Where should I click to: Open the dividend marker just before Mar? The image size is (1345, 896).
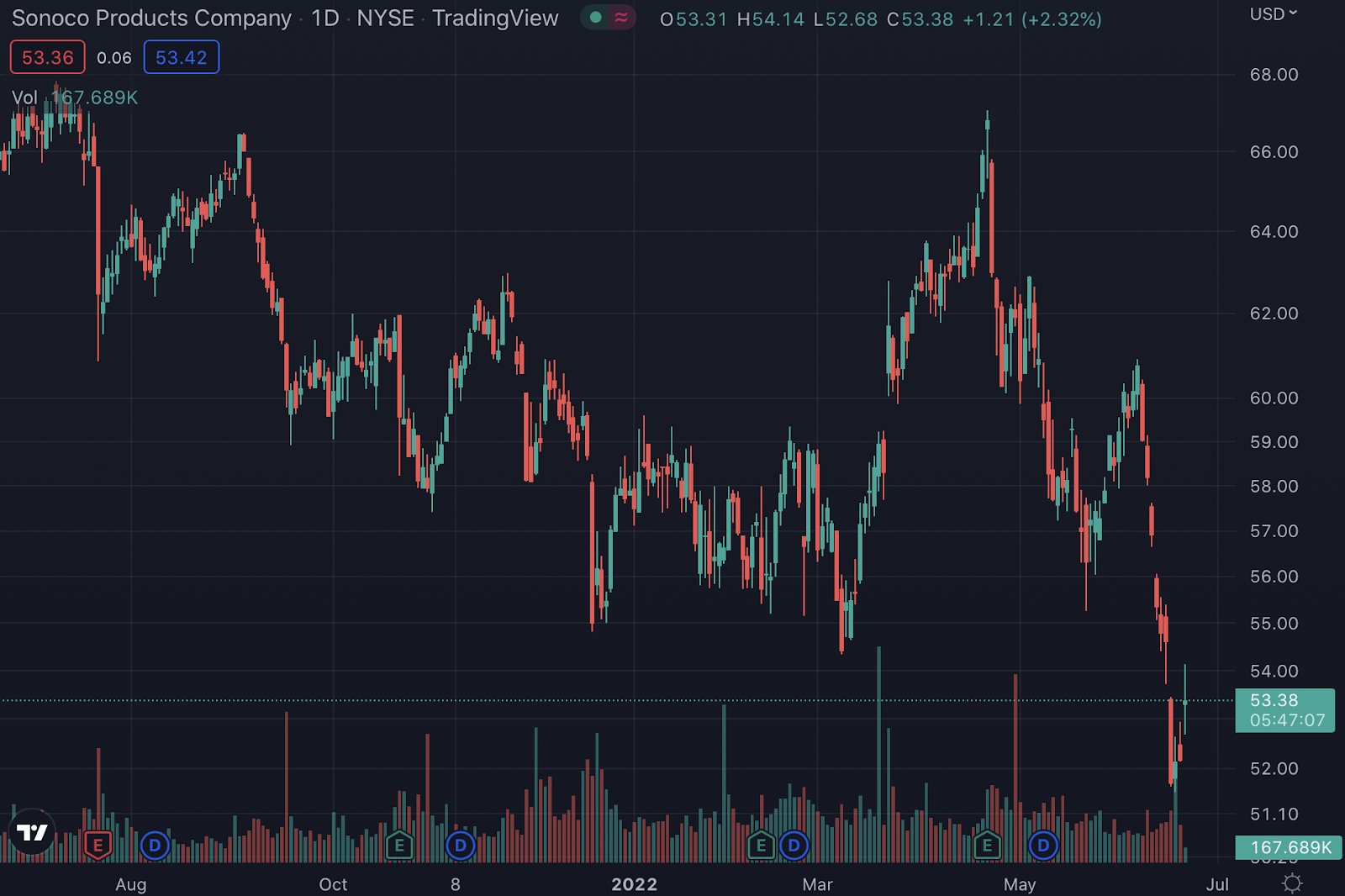pos(794,845)
